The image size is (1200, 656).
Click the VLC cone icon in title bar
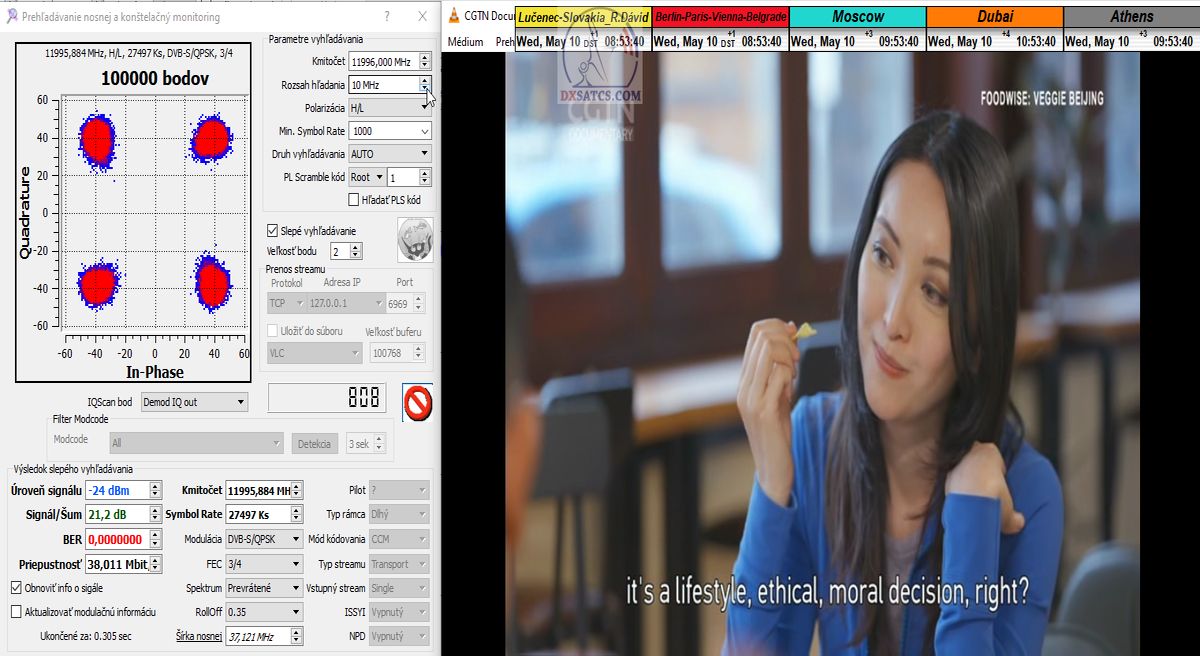(454, 15)
